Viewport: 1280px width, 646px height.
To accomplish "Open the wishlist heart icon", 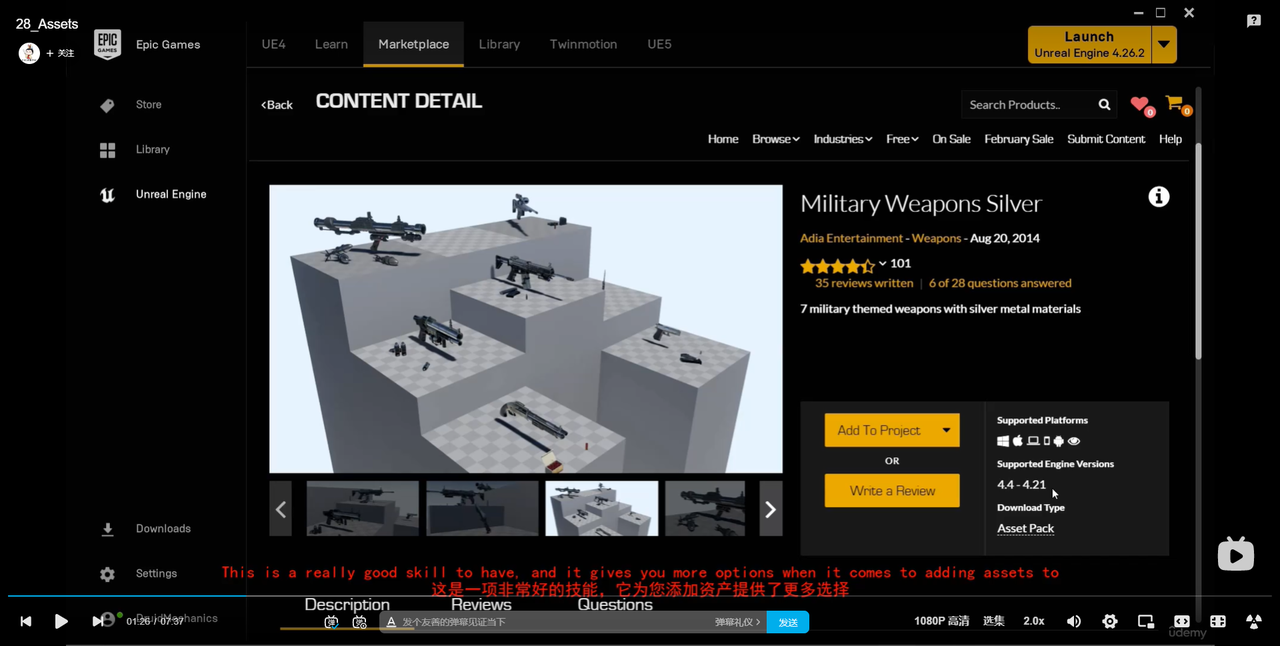I will [x=1139, y=104].
